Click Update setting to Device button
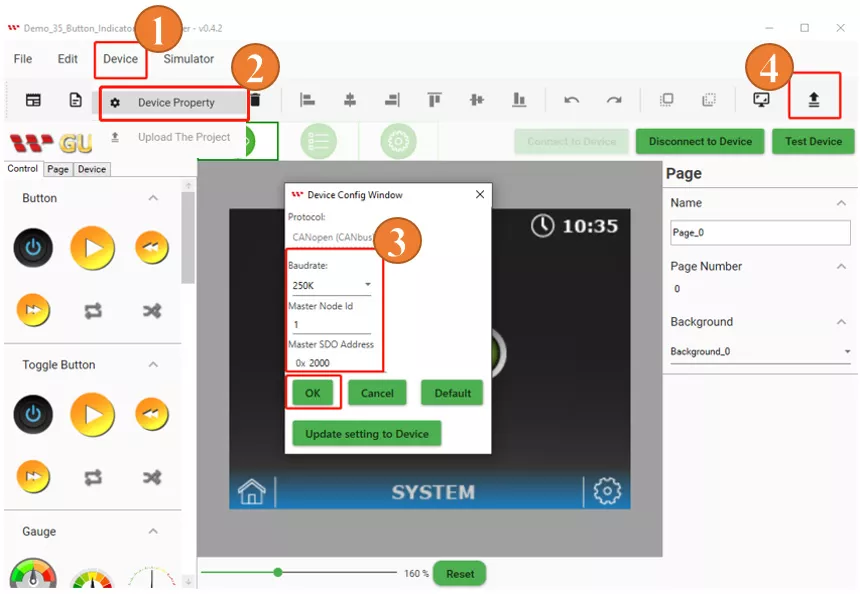This screenshot has width=860, height=594. [x=367, y=434]
